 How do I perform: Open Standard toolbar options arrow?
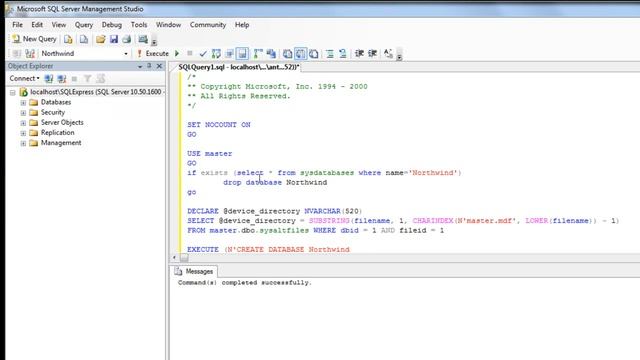(x=154, y=41)
